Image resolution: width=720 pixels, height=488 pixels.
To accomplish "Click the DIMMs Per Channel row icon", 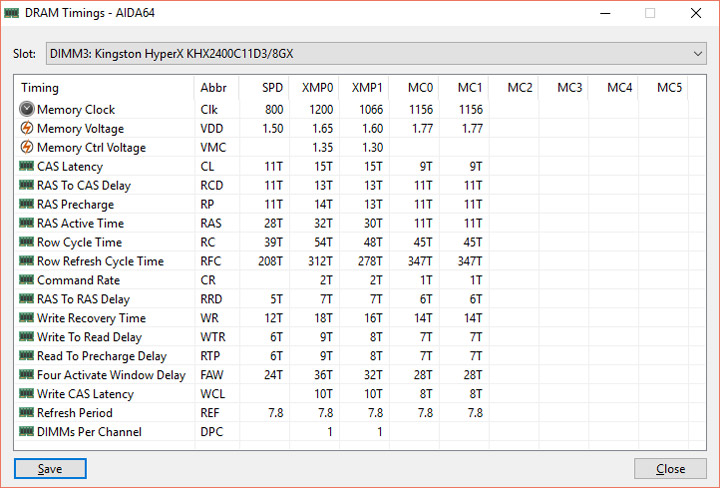I will 26,432.
